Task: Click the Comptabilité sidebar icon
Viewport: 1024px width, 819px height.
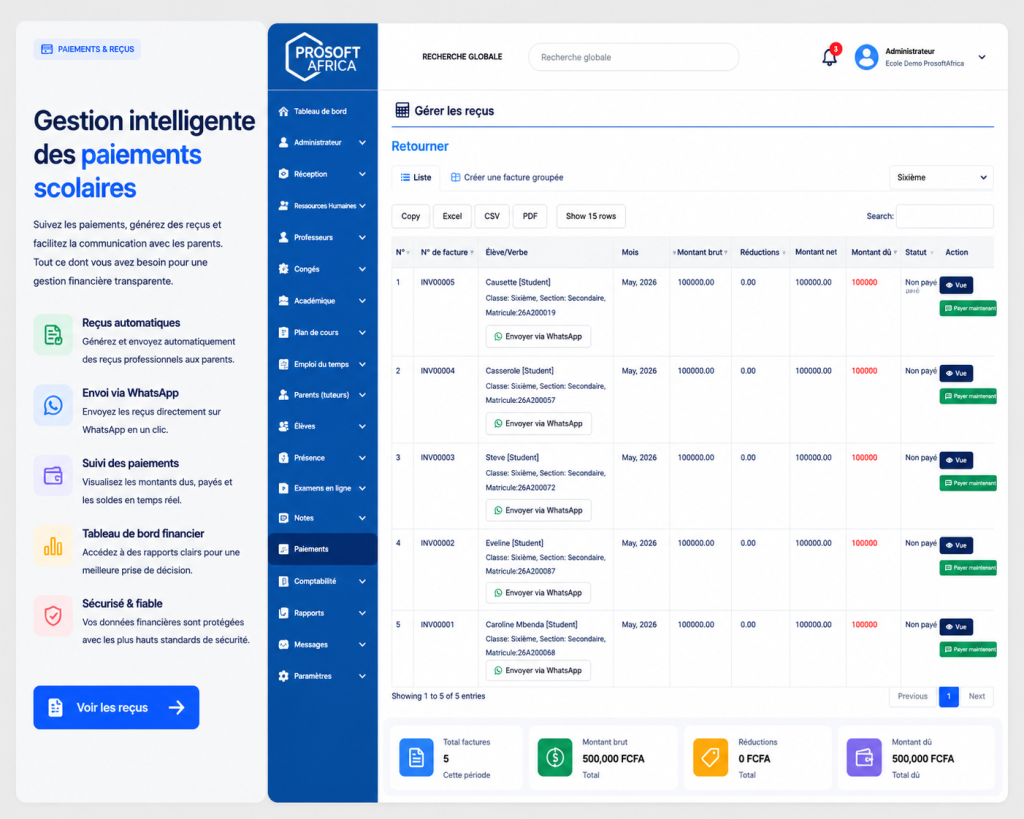Action: coord(283,581)
